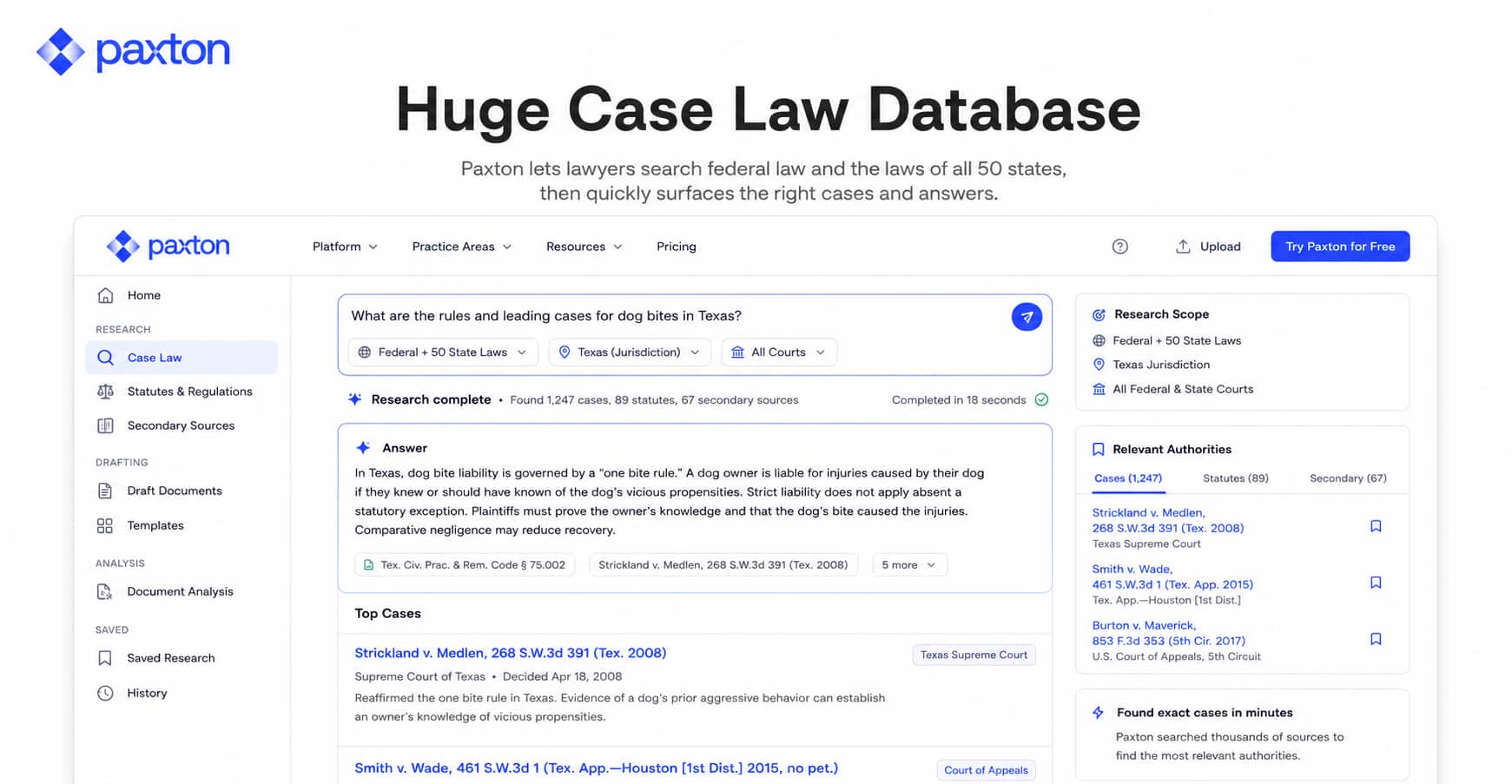This screenshot has width=1512, height=784.
Task: Open History in the sidebar
Action: pyautogui.click(x=182, y=693)
